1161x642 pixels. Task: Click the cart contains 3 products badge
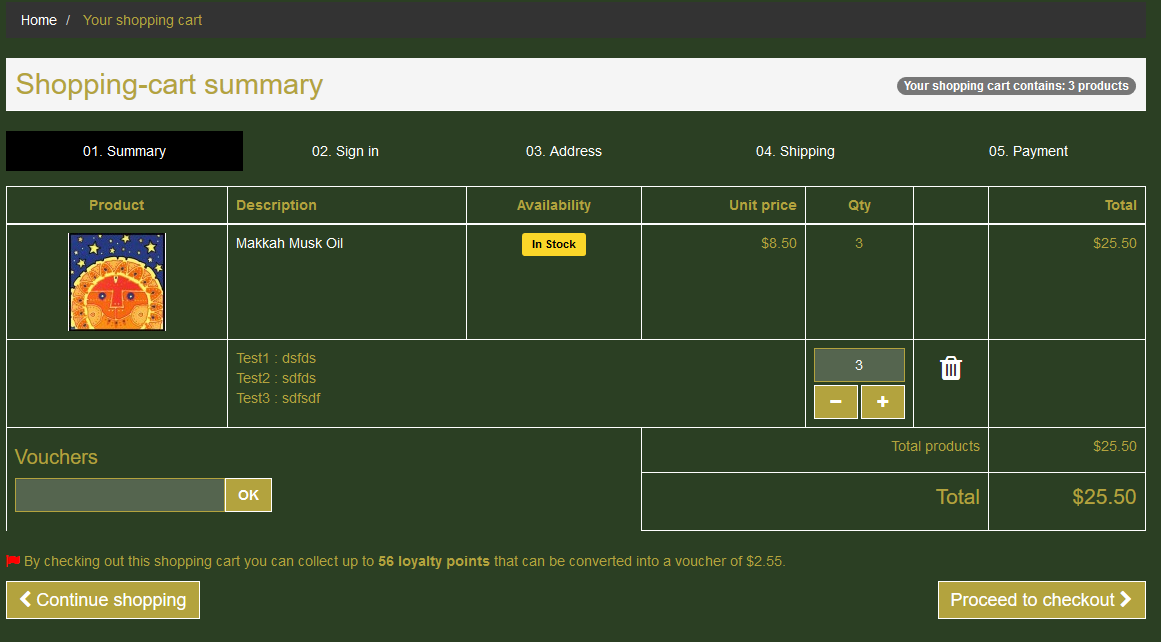[x=1016, y=86]
